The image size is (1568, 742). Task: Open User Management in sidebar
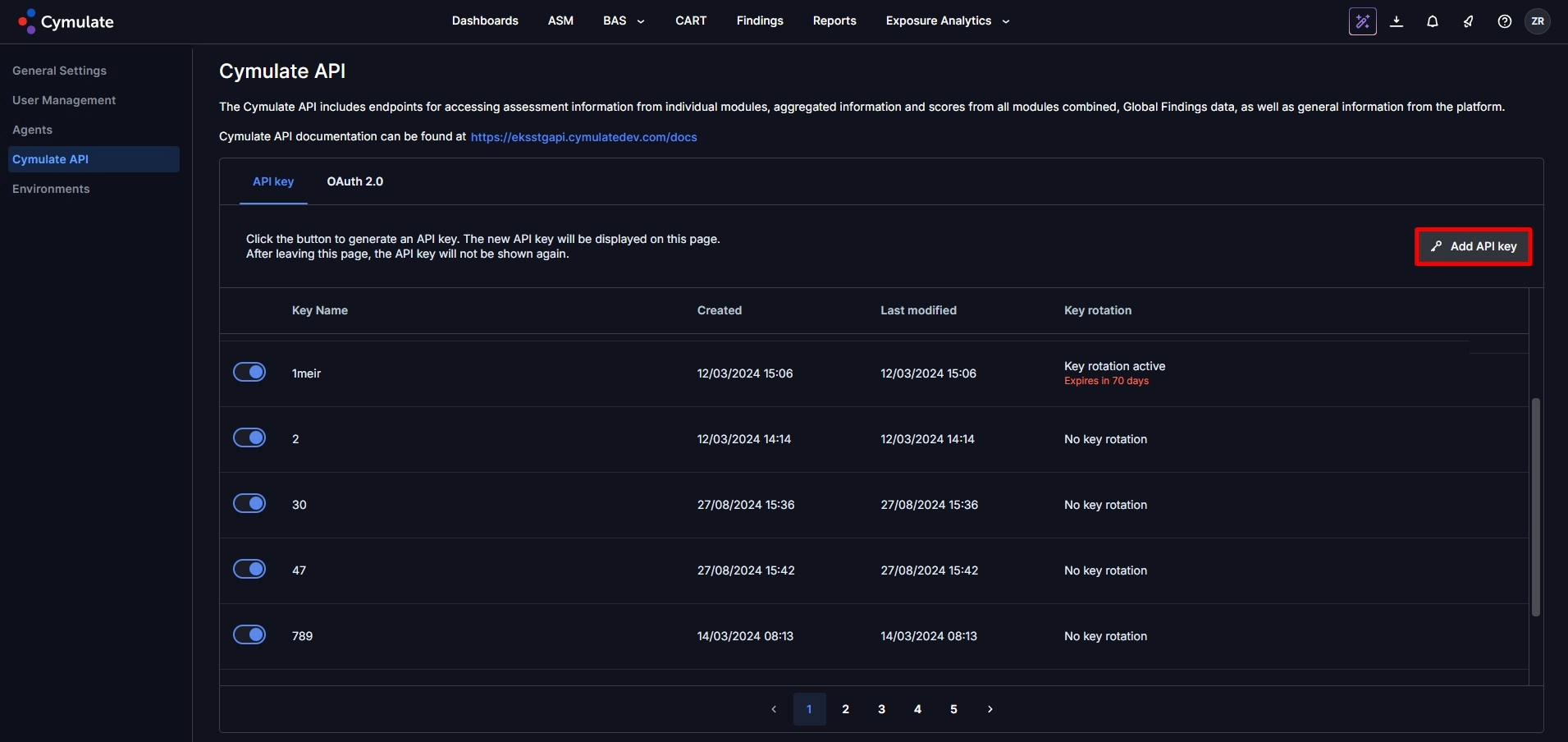tap(64, 100)
